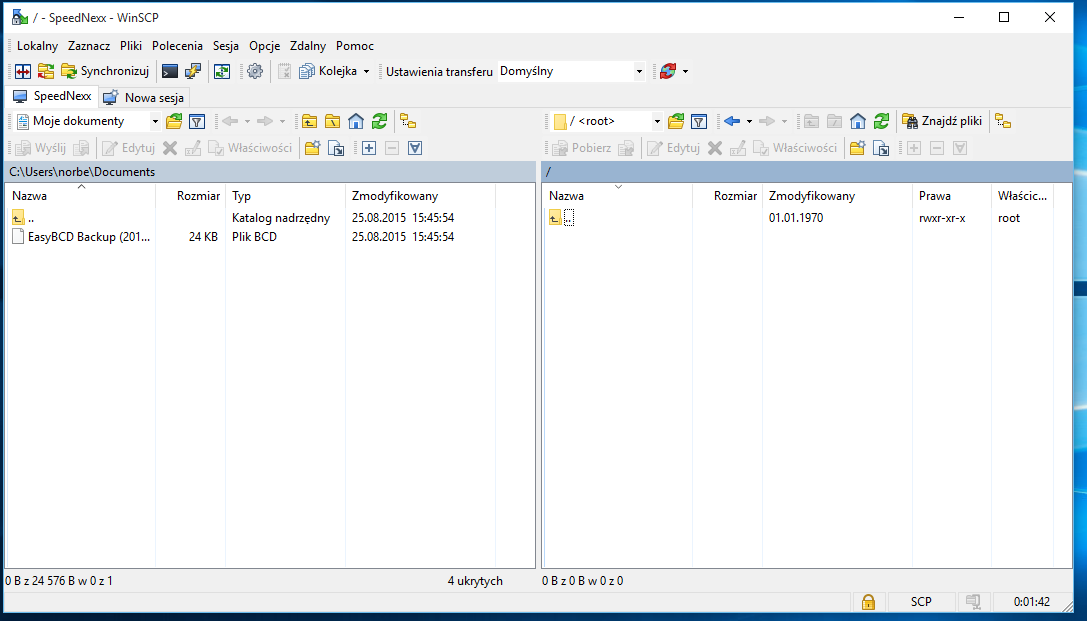The height and width of the screenshot is (621, 1087).
Task: Sort local files by Rozmiar column
Action: tap(191, 196)
